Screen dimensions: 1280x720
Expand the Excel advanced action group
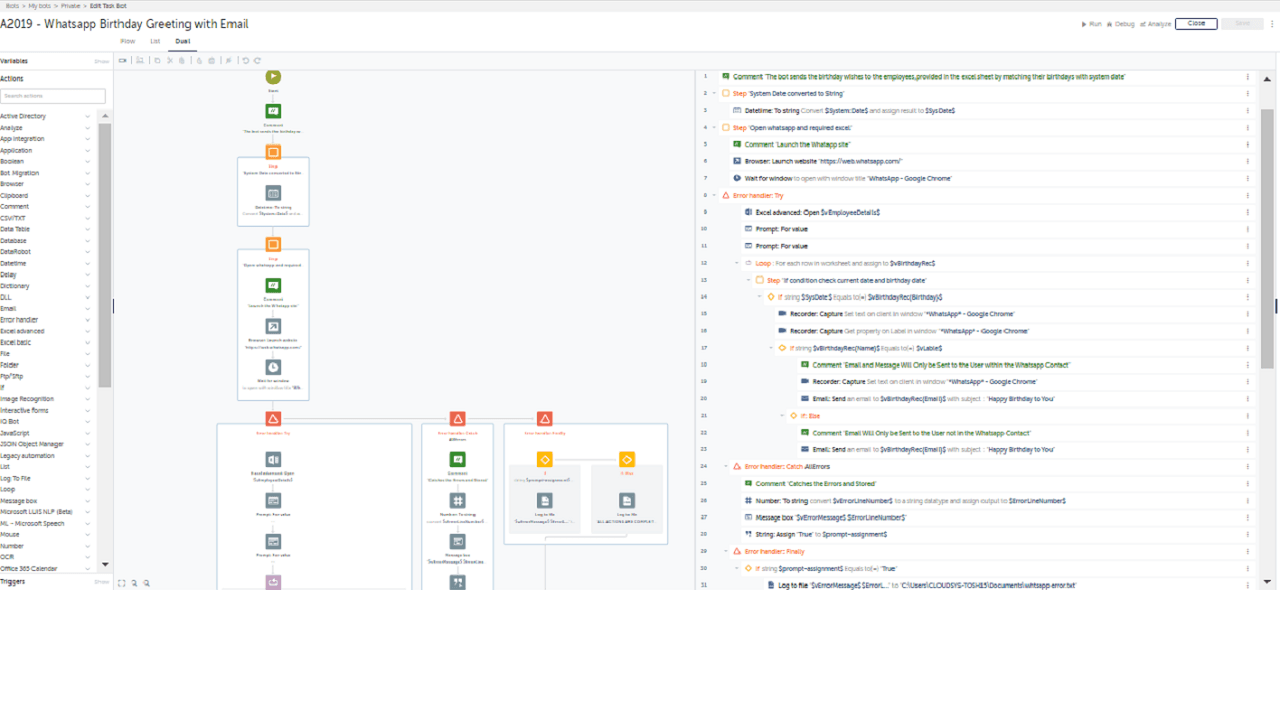point(87,331)
